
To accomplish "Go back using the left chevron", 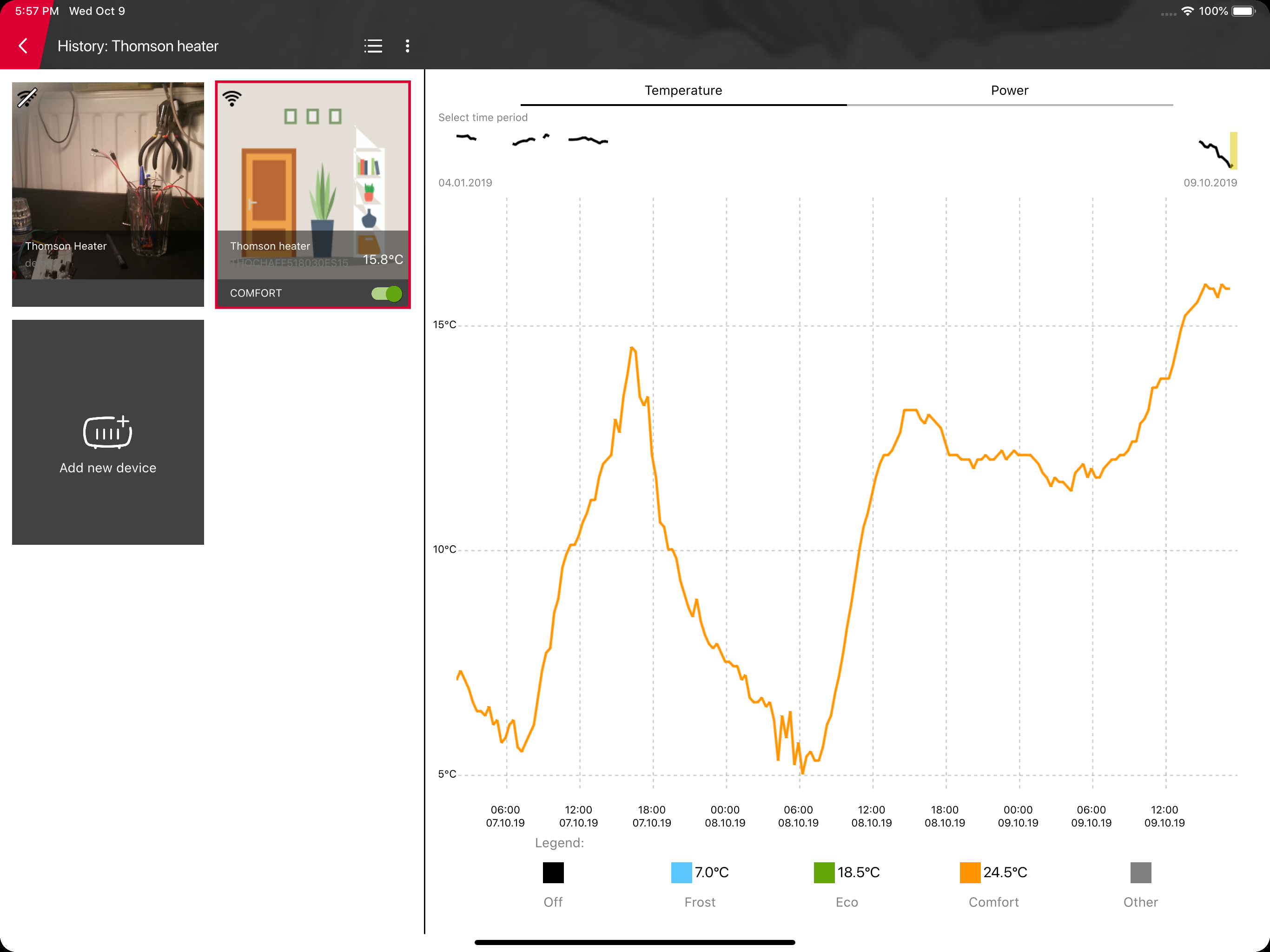I will [x=23, y=46].
